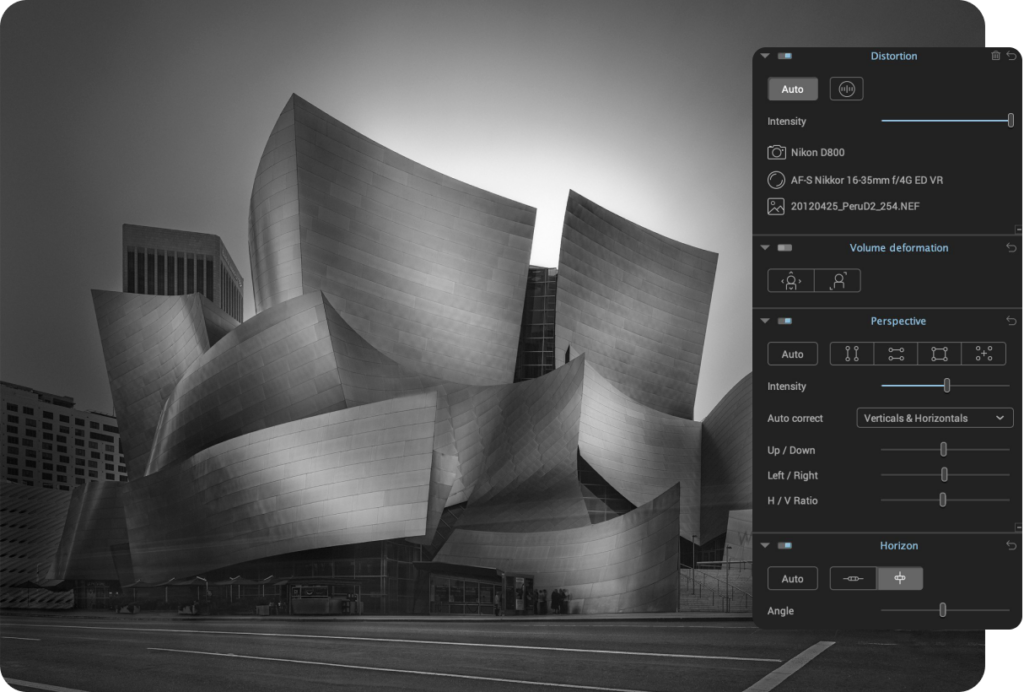
Task: Click the Distortion trash (delete) icon
Action: tap(995, 56)
